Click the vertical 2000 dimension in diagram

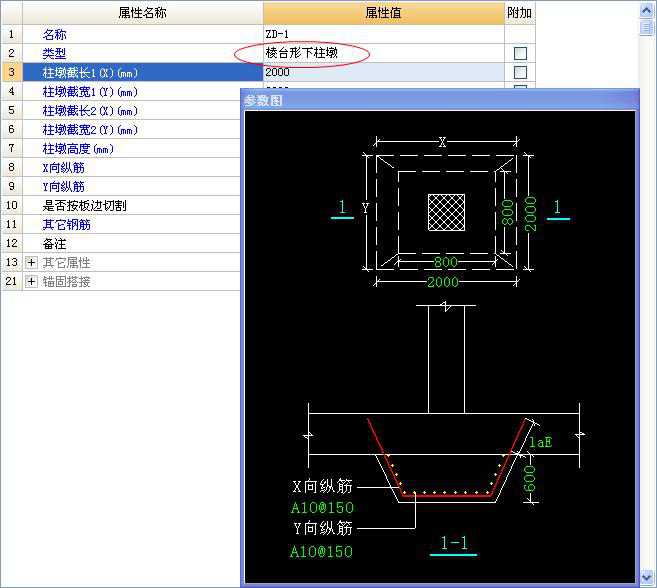(530, 213)
